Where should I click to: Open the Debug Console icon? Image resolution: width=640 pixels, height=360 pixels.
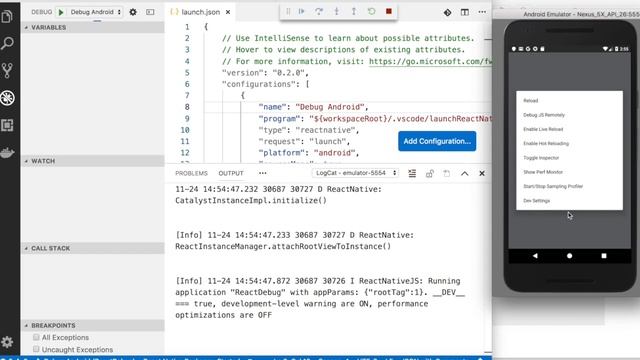[x=150, y=12]
